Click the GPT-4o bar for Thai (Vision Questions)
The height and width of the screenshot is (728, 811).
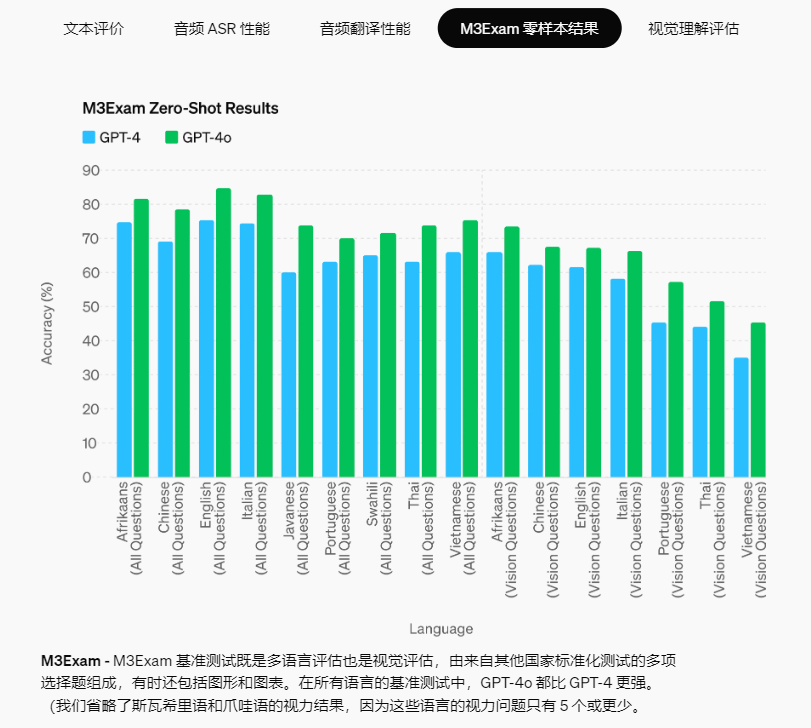point(717,389)
